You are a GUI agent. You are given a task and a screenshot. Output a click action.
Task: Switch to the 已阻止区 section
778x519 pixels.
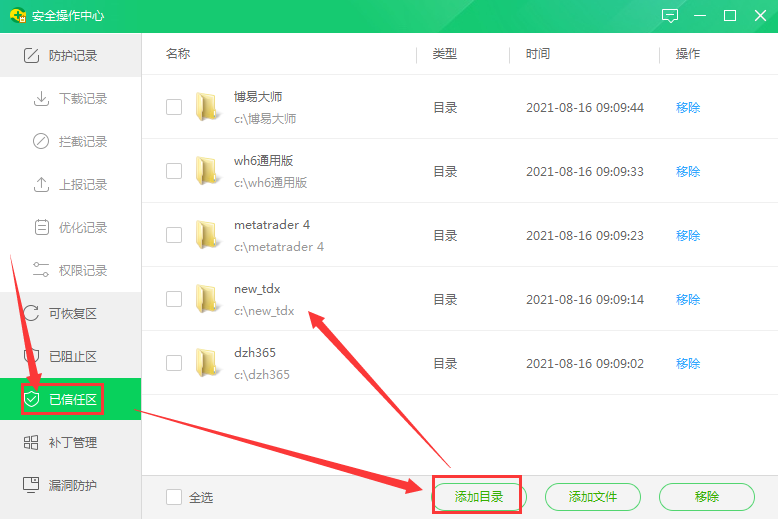[70, 356]
